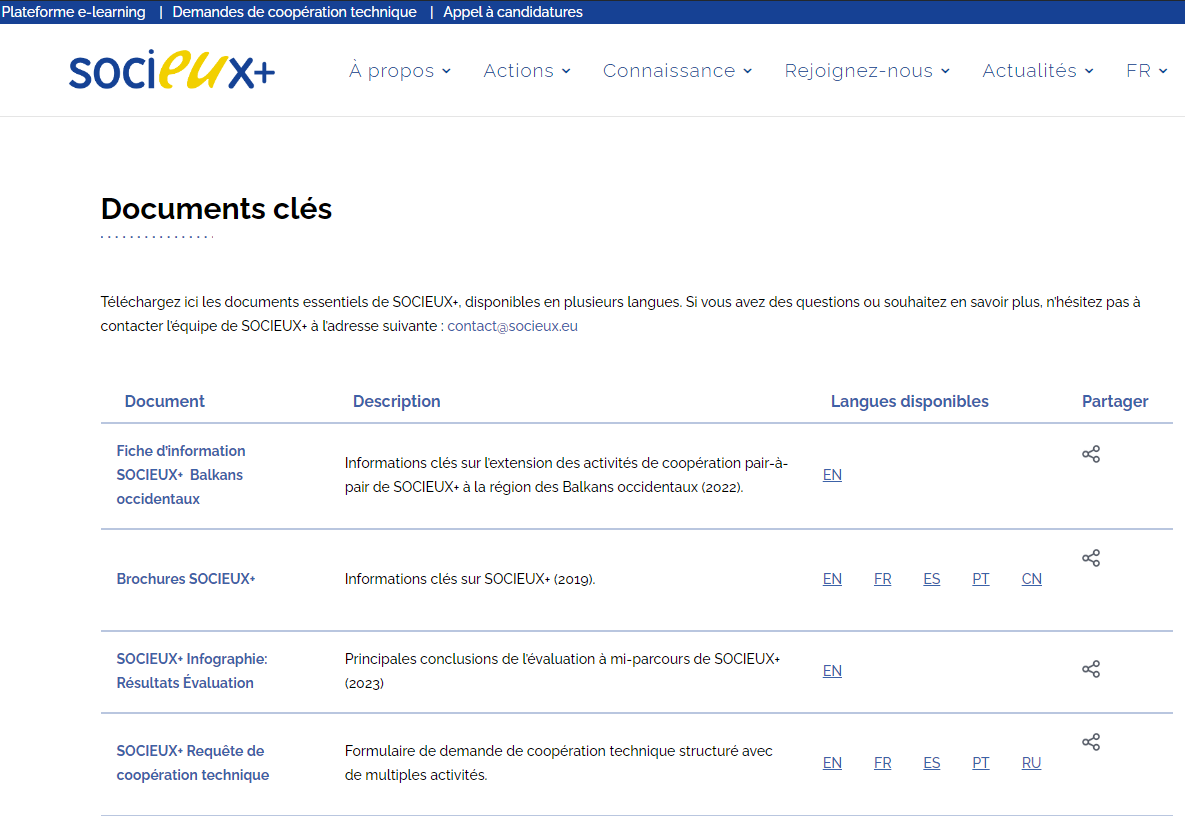Image resolution: width=1185 pixels, height=816 pixels.
Task: Visit Appel à candidatures
Action: (513, 12)
